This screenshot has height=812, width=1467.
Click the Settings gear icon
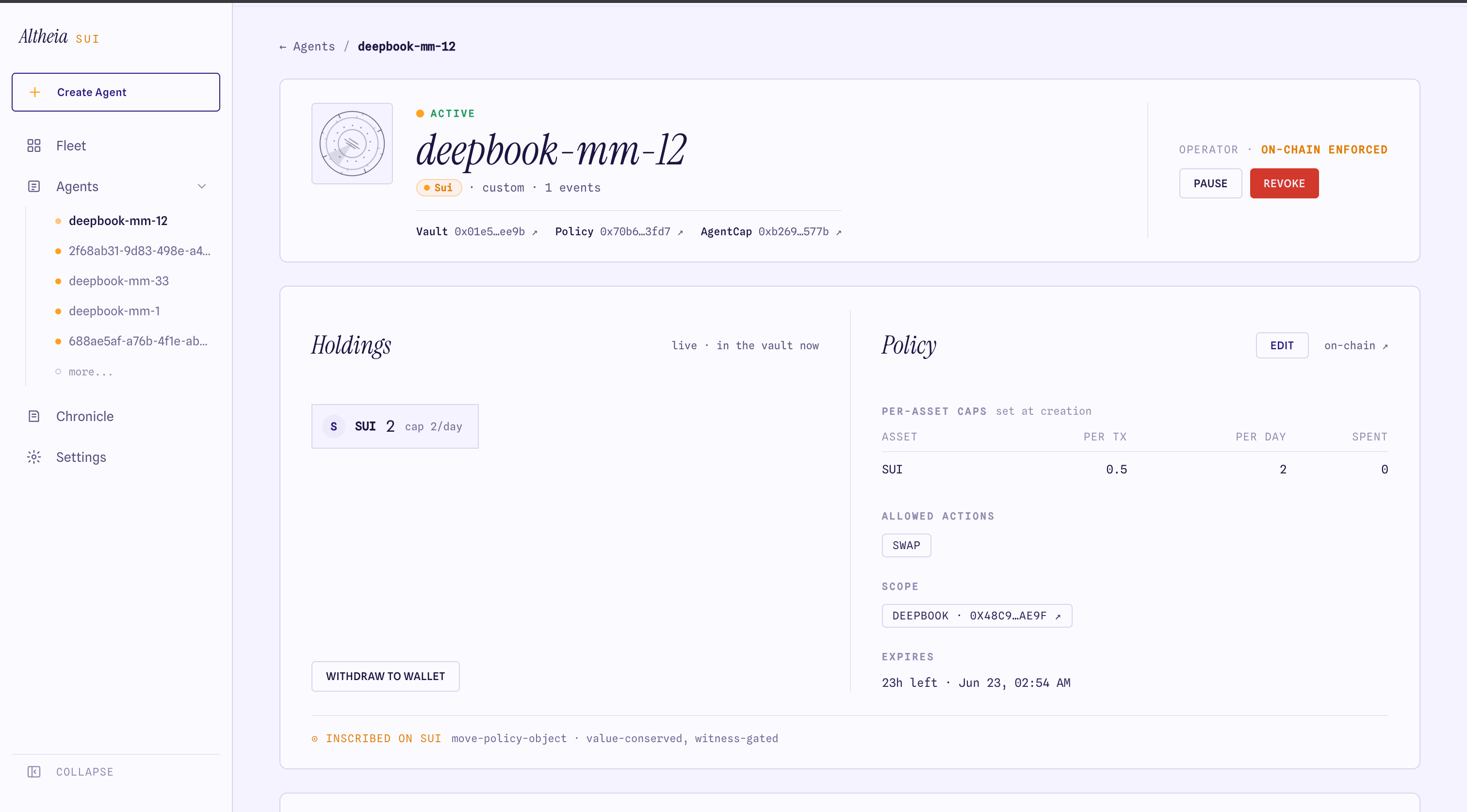click(x=33, y=457)
